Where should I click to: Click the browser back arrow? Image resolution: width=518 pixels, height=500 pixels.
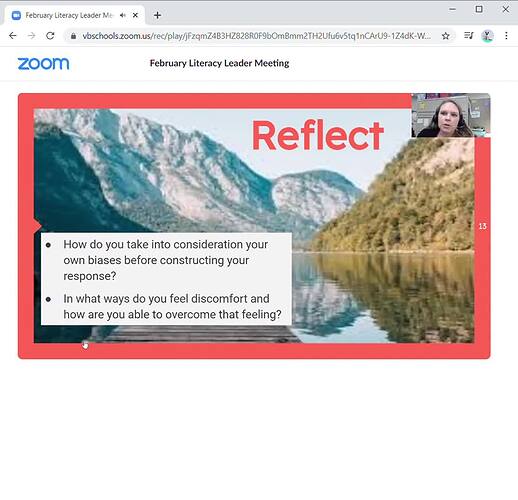13,36
